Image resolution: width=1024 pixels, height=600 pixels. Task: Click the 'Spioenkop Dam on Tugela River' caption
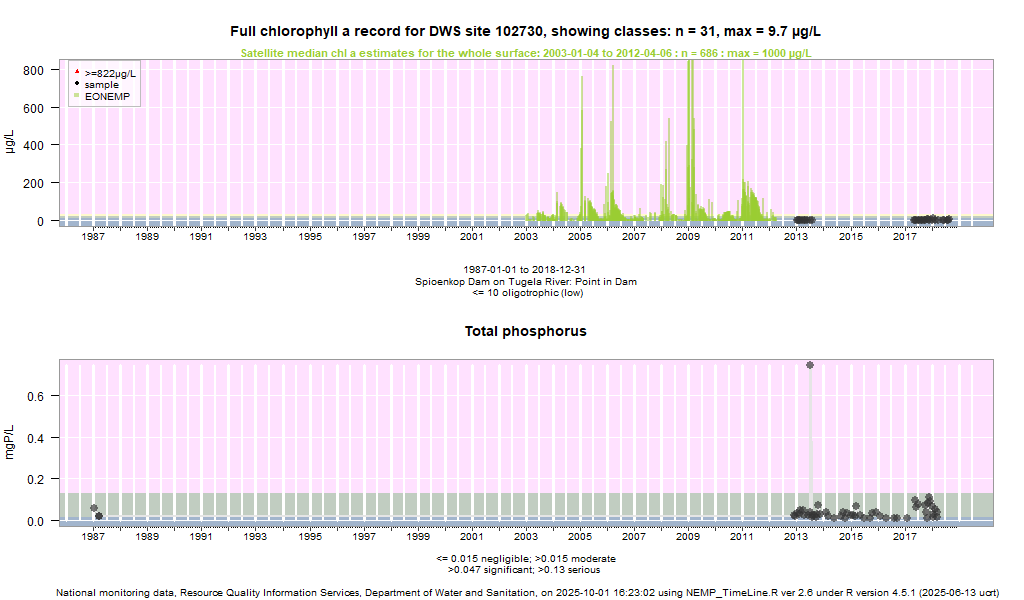pos(525,282)
